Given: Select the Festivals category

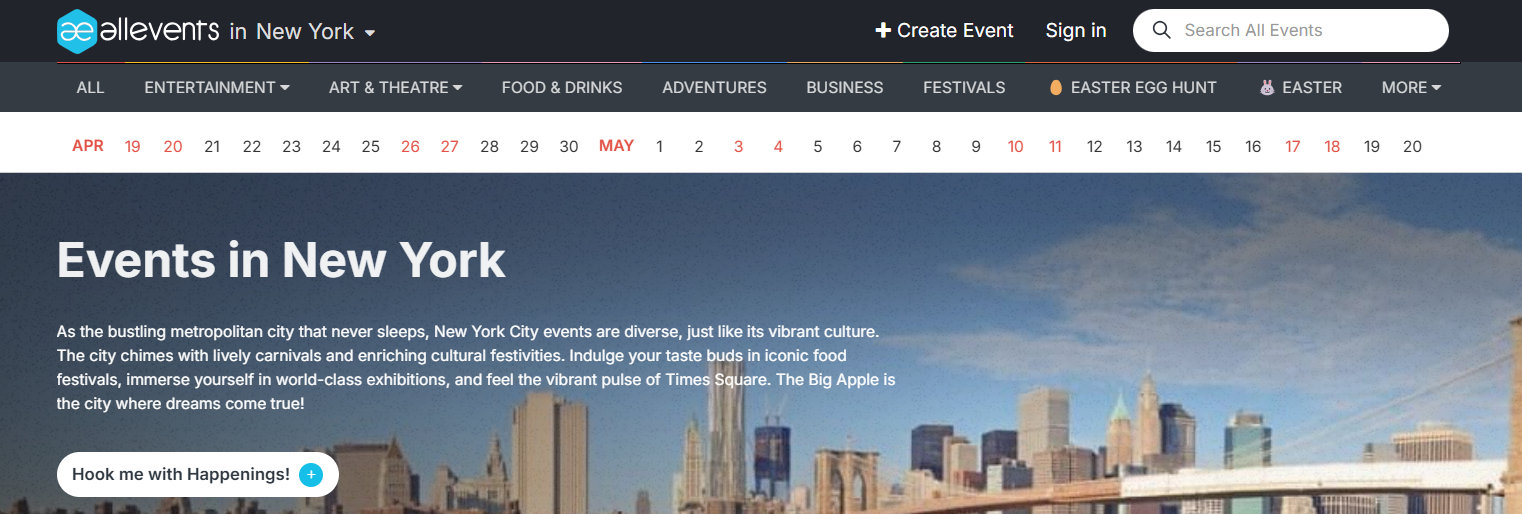Looking at the screenshot, I should tap(964, 88).
